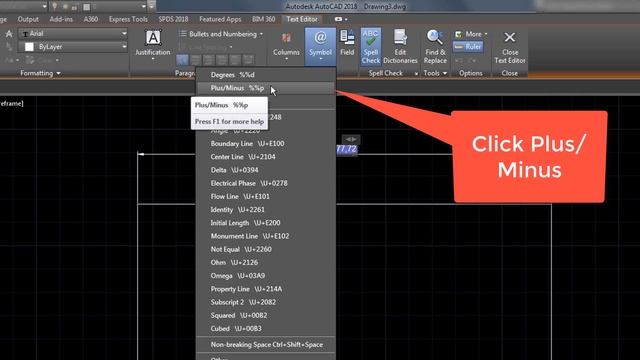Select the Text Editor tab
Image resolution: width=640 pixels, height=360 pixels.
pos(302,19)
